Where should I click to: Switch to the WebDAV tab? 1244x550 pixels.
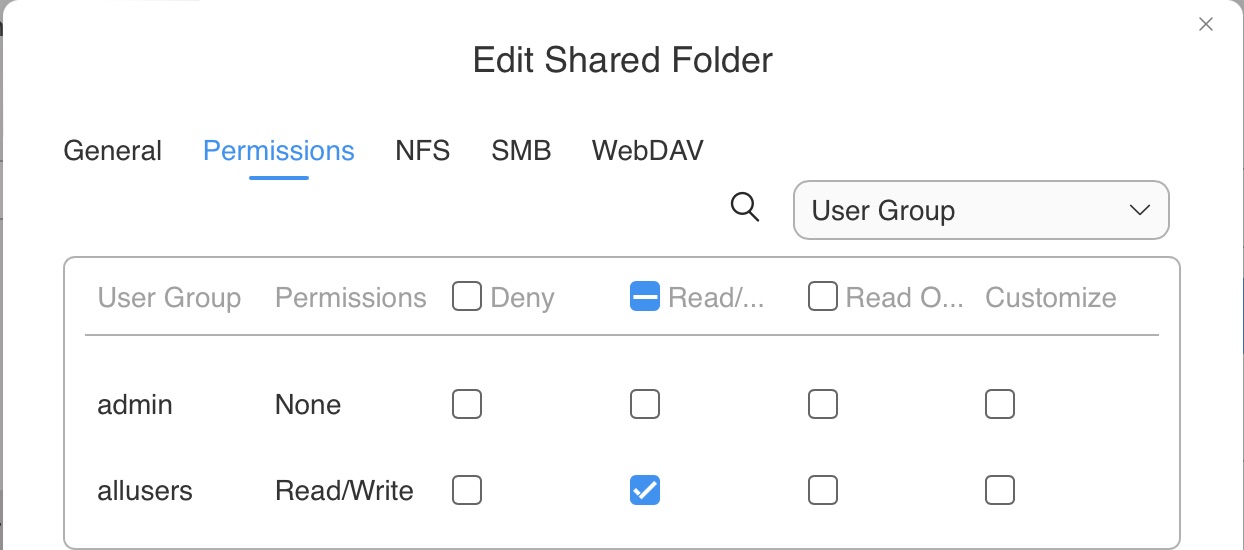point(648,151)
